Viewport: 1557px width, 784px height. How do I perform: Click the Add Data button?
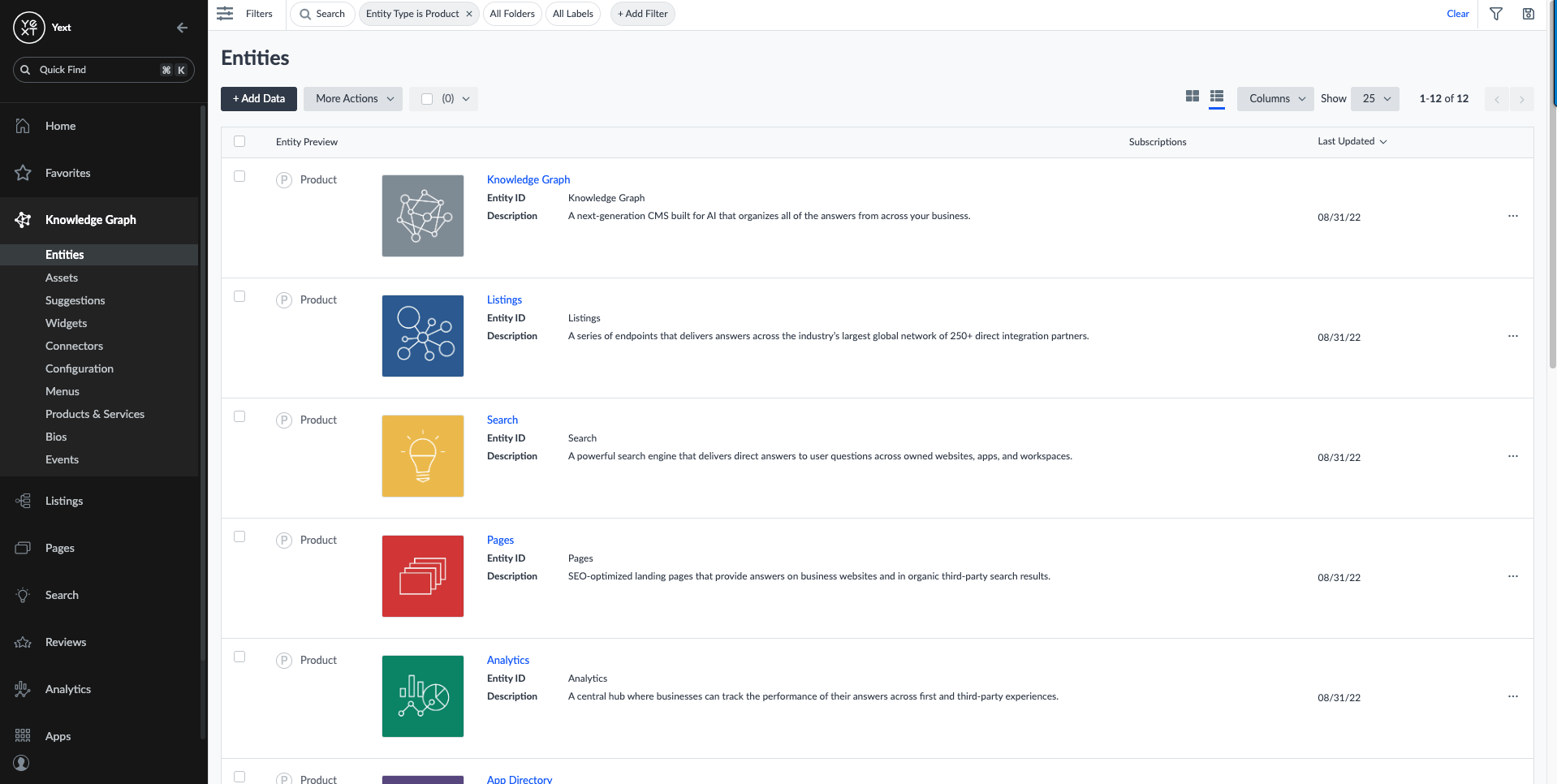point(258,98)
